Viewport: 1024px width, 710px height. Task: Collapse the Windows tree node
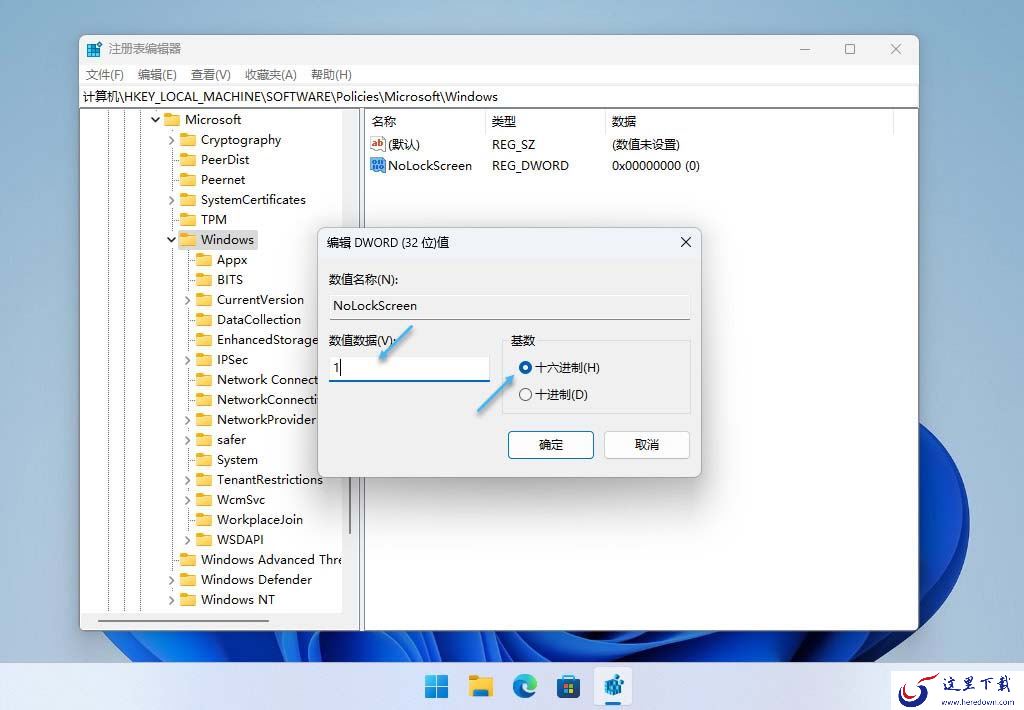(x=171, y=240)
